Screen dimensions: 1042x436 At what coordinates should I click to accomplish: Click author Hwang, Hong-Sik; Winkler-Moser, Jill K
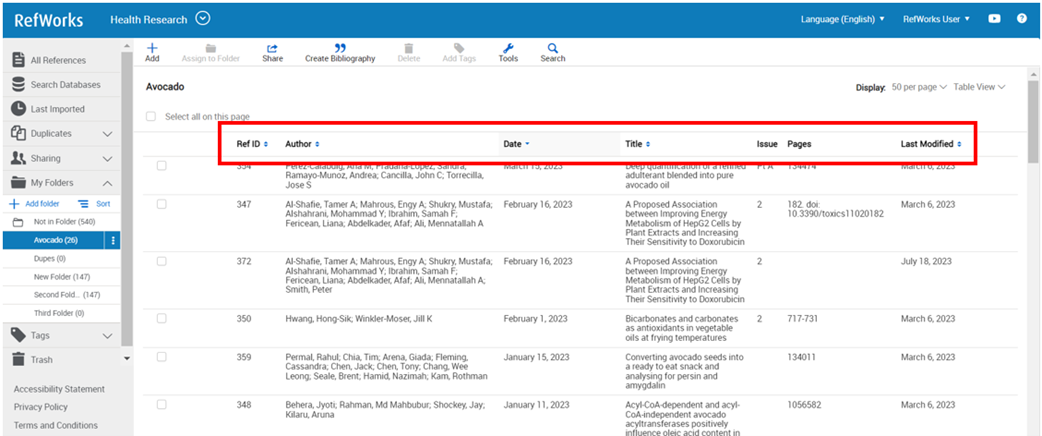click(x=359, y=318)
